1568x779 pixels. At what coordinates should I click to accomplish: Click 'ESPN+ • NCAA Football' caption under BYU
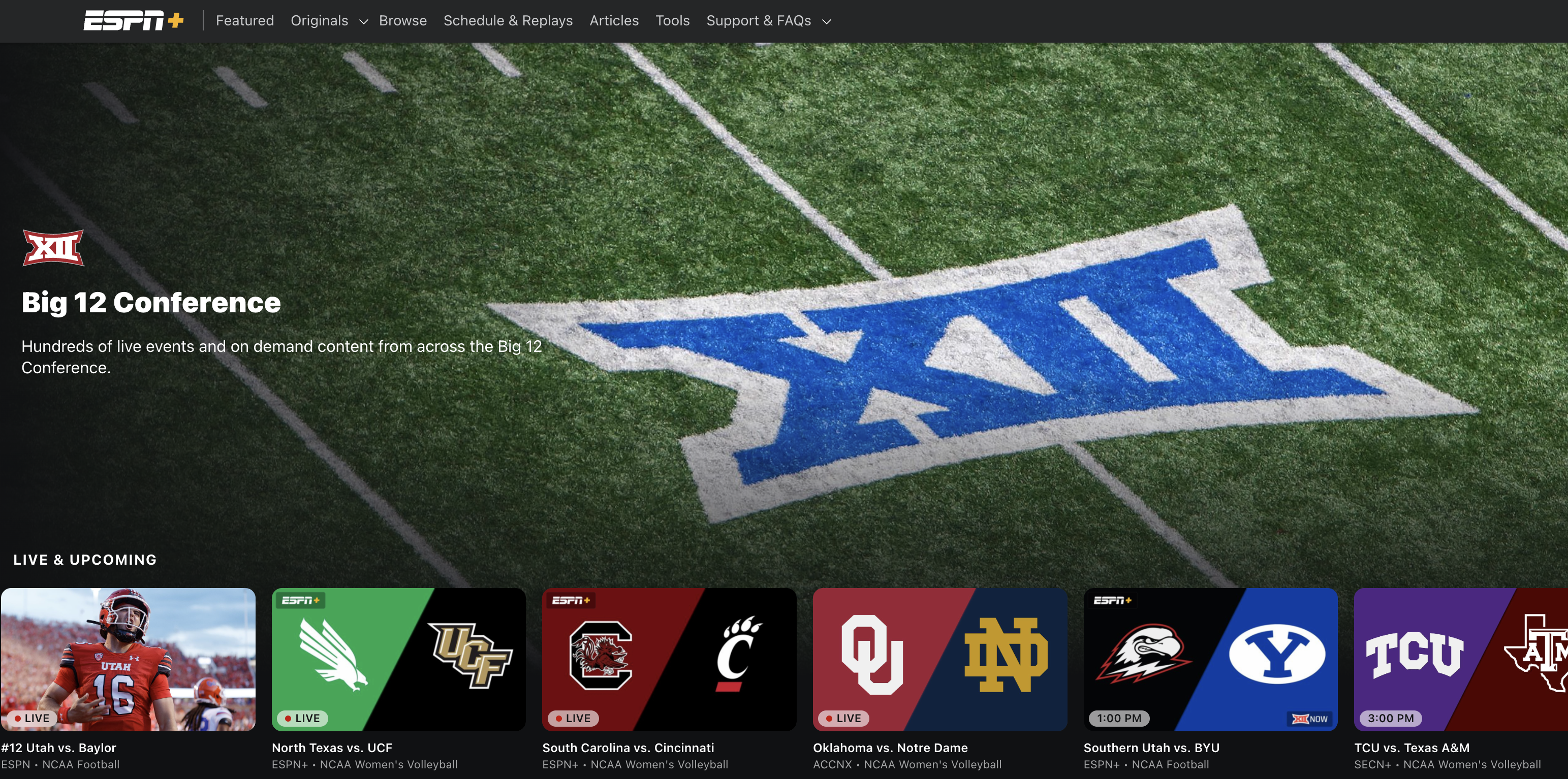tap(1146, 764)
